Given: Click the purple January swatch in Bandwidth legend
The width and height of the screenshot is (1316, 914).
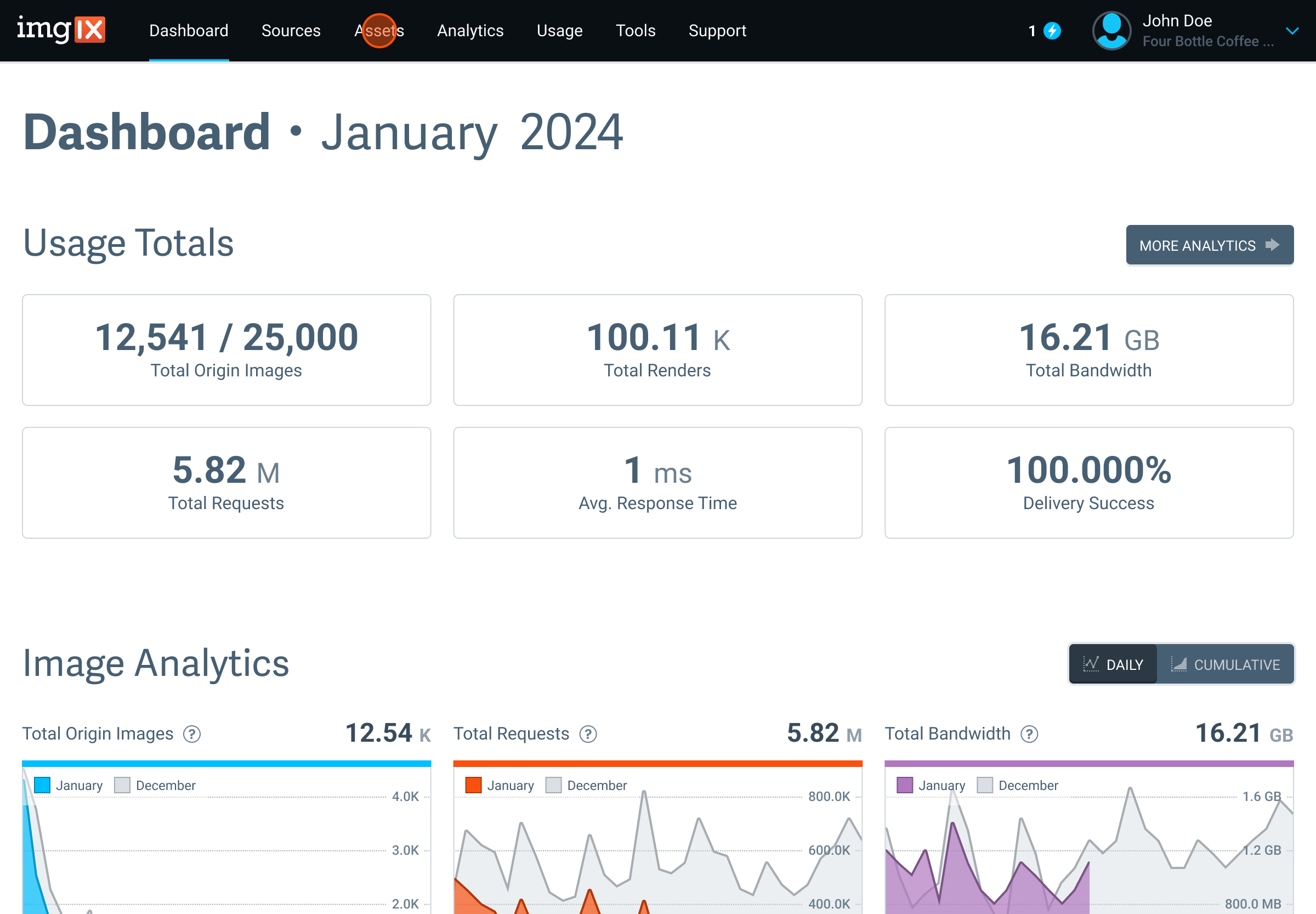Looking at the screenshot, I should coord(905,785).
